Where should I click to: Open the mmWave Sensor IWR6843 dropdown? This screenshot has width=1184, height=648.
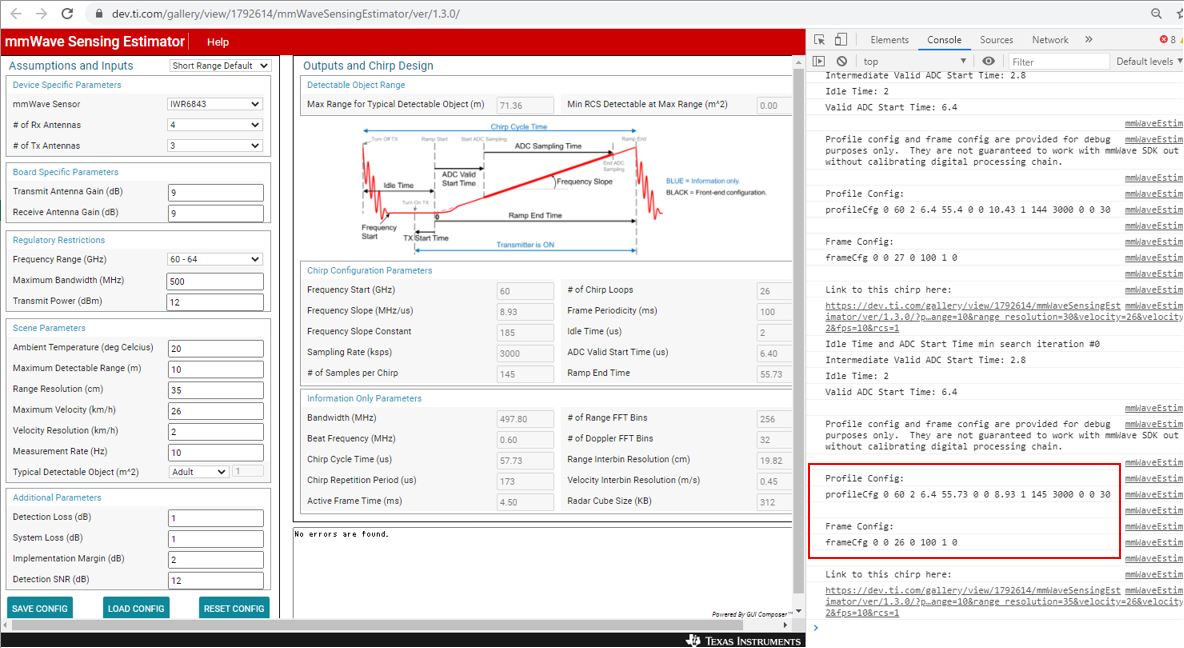214,104
